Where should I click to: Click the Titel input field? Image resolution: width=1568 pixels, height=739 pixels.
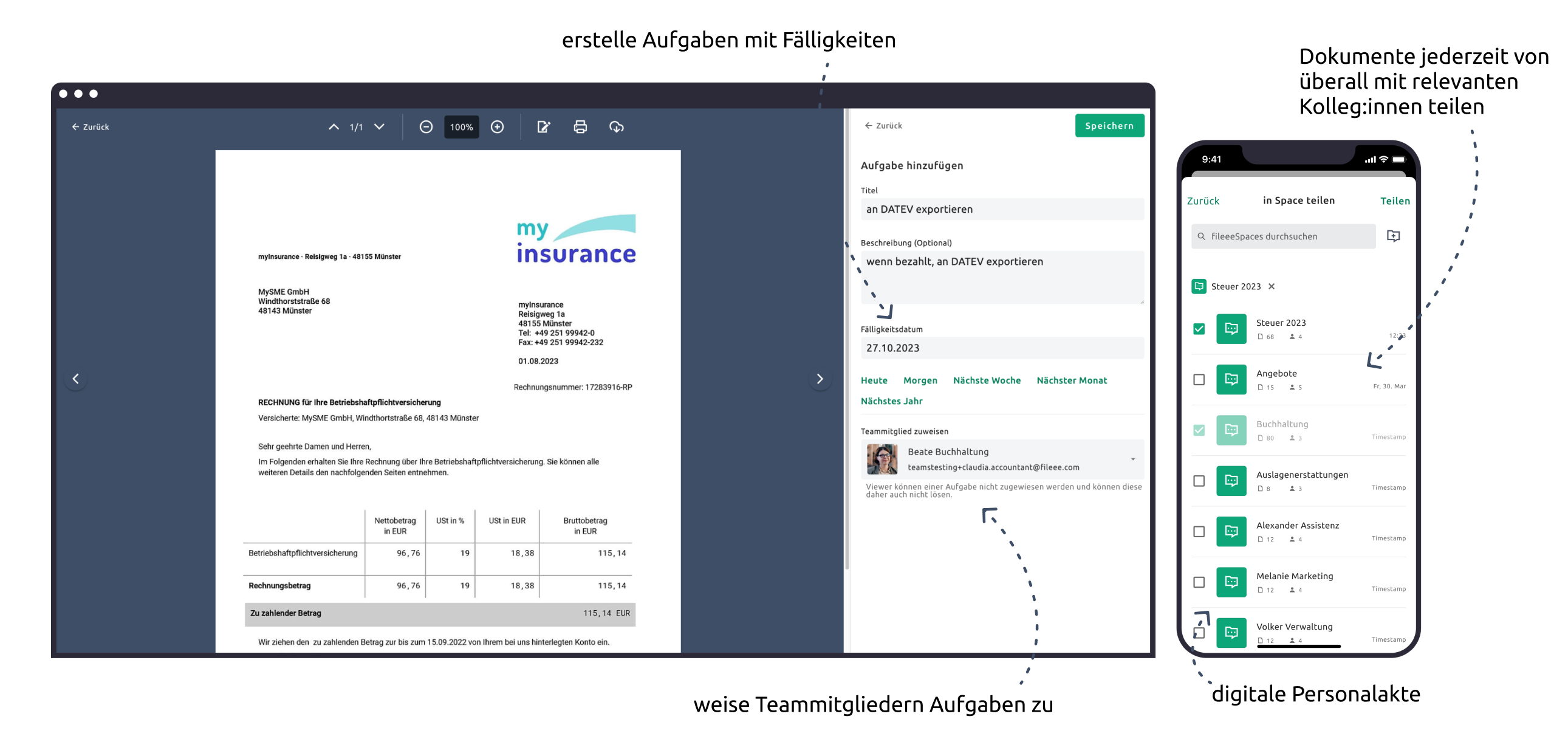(x=1001, y=209)
